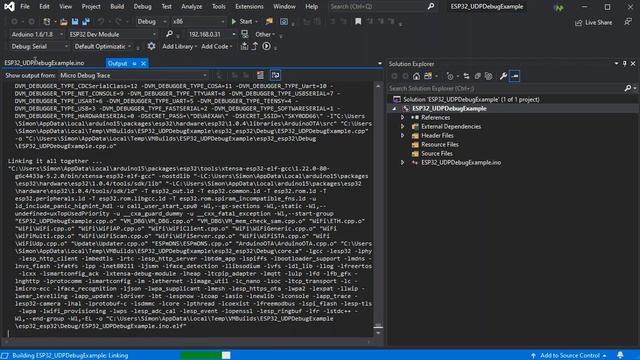Click Pending Changes Filter clock icon
The height and width of the screenshot is (360, 640).
tap(450, 76)
